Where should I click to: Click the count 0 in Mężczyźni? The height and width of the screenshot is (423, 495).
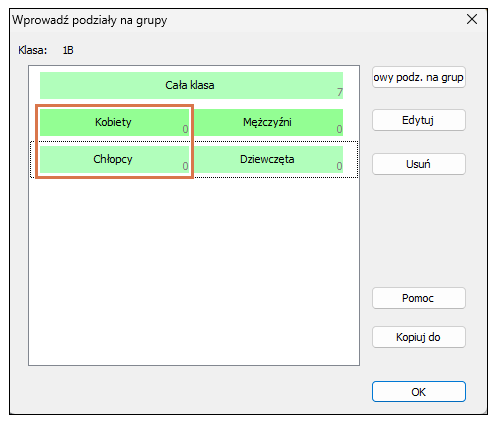[339, 129]
